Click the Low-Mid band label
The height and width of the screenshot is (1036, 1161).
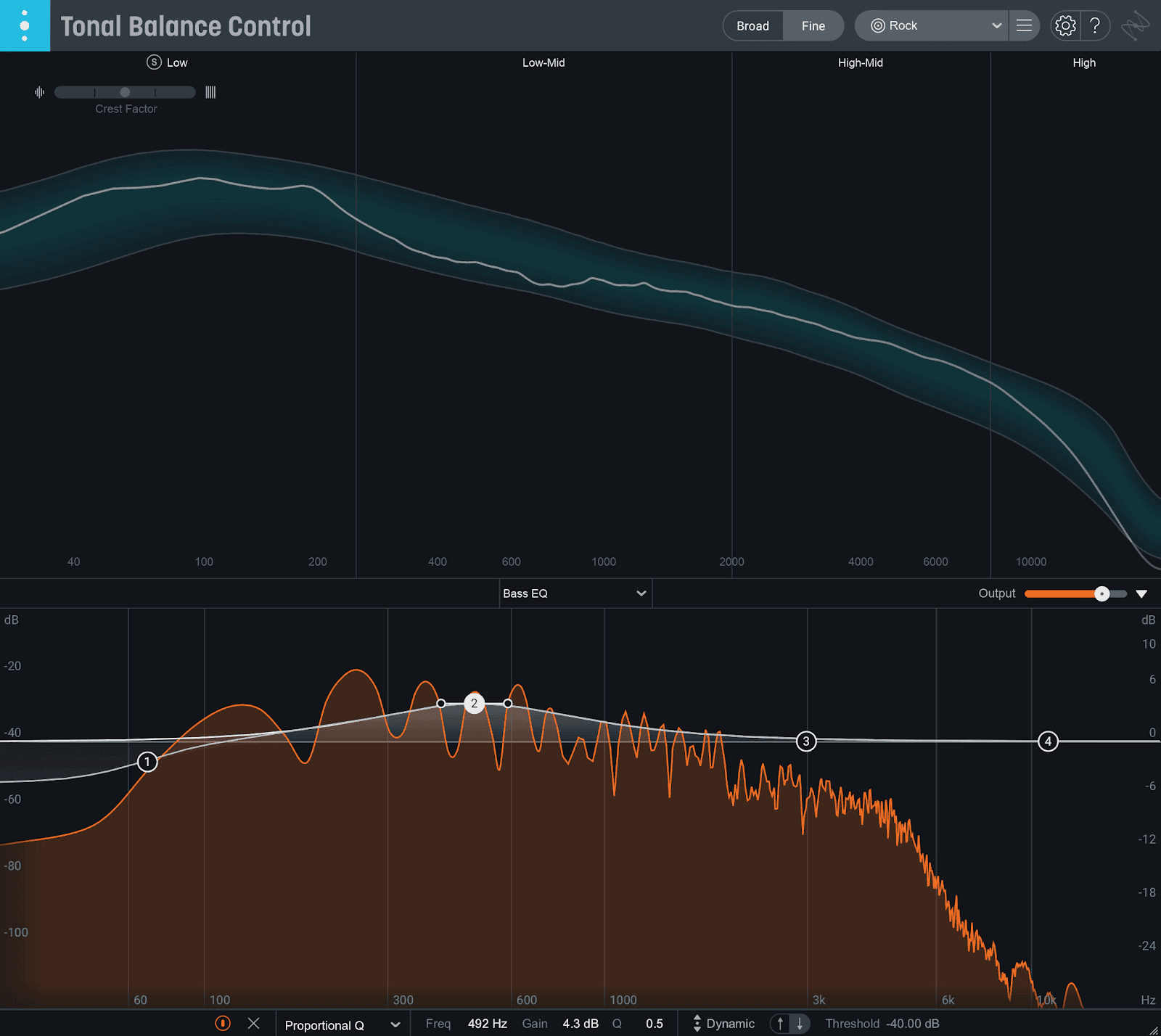[543, 63]
